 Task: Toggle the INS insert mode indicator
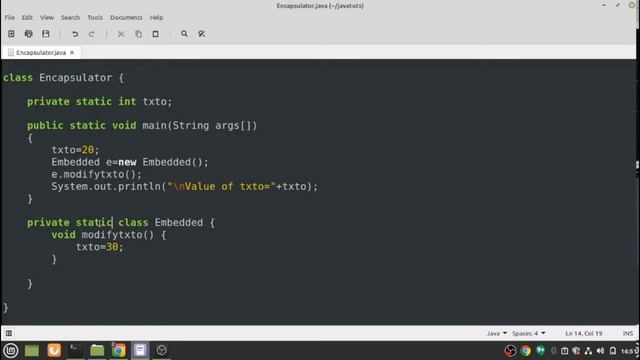point(628,333)
